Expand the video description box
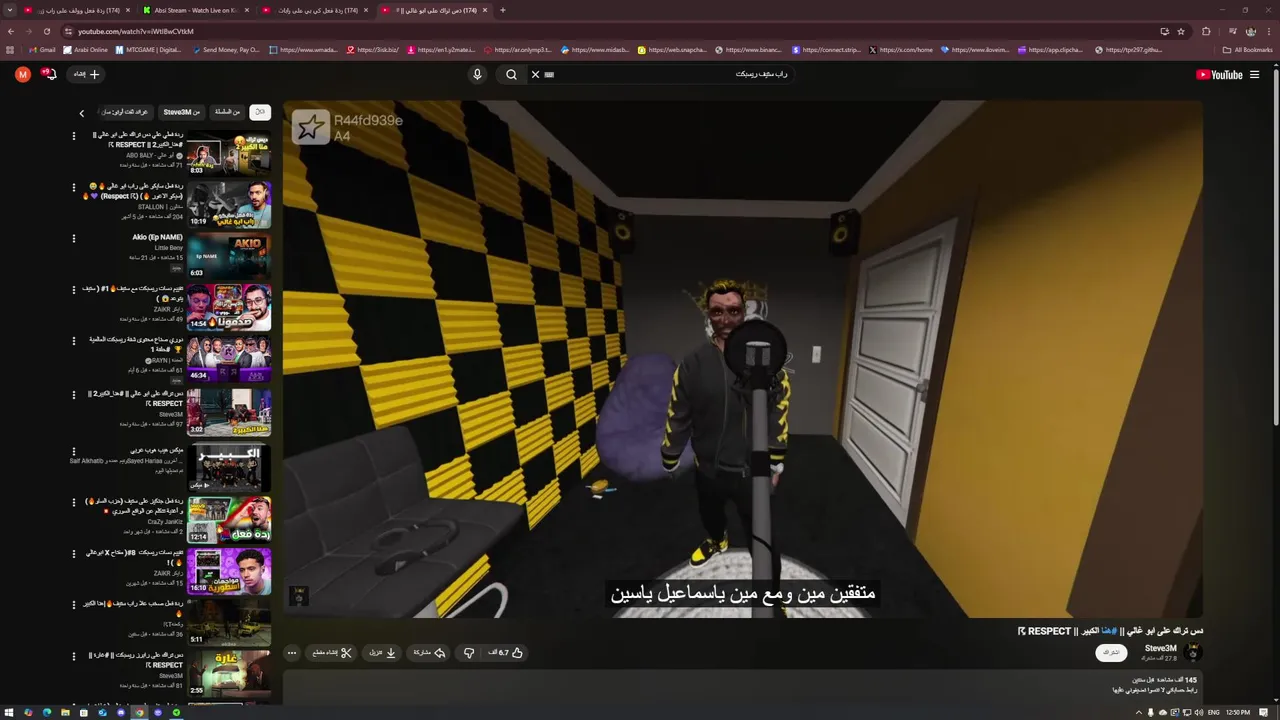 tap(743, 686)
